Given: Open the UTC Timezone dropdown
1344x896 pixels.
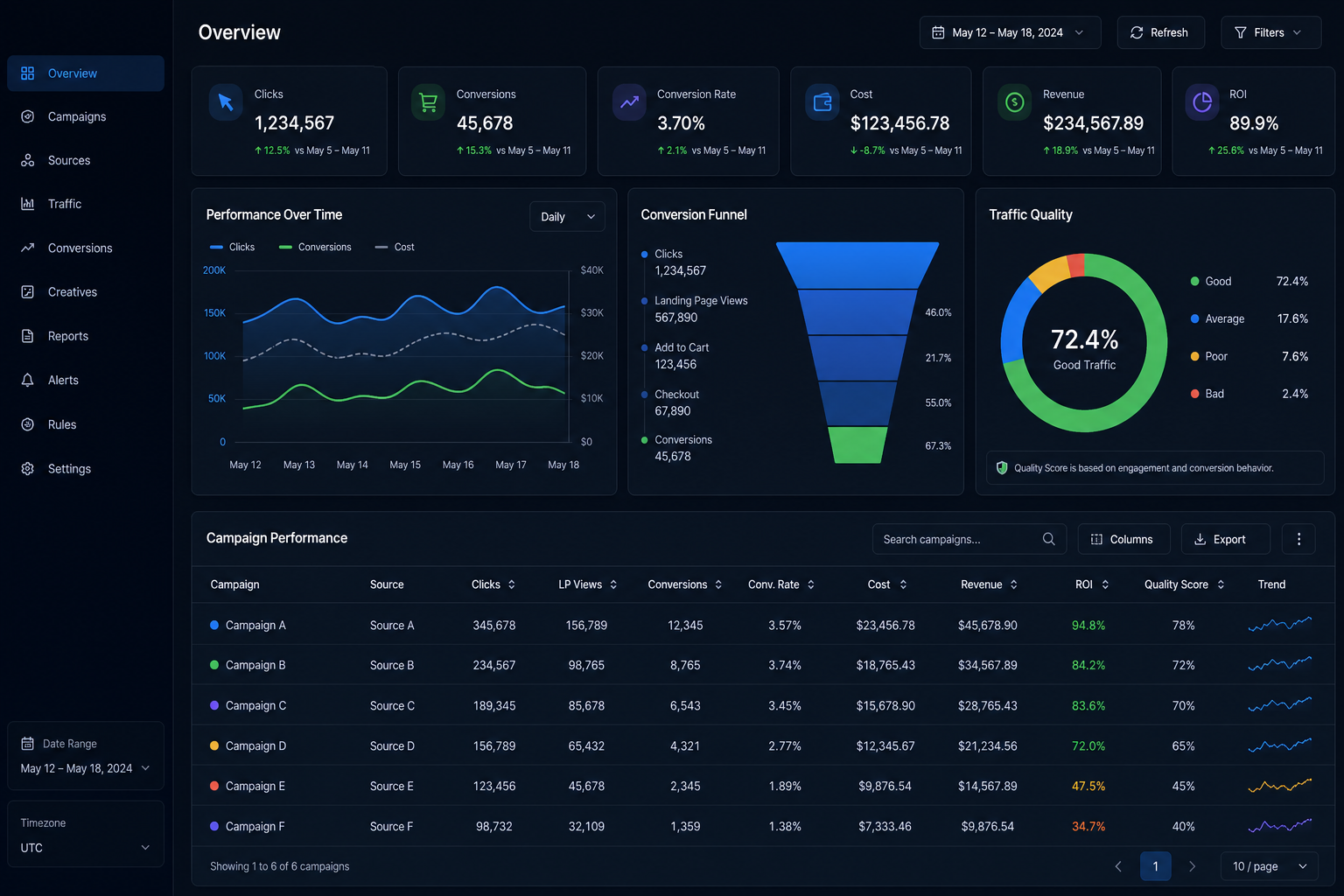Looking at the screenshot, I should [x=86, y=848].
